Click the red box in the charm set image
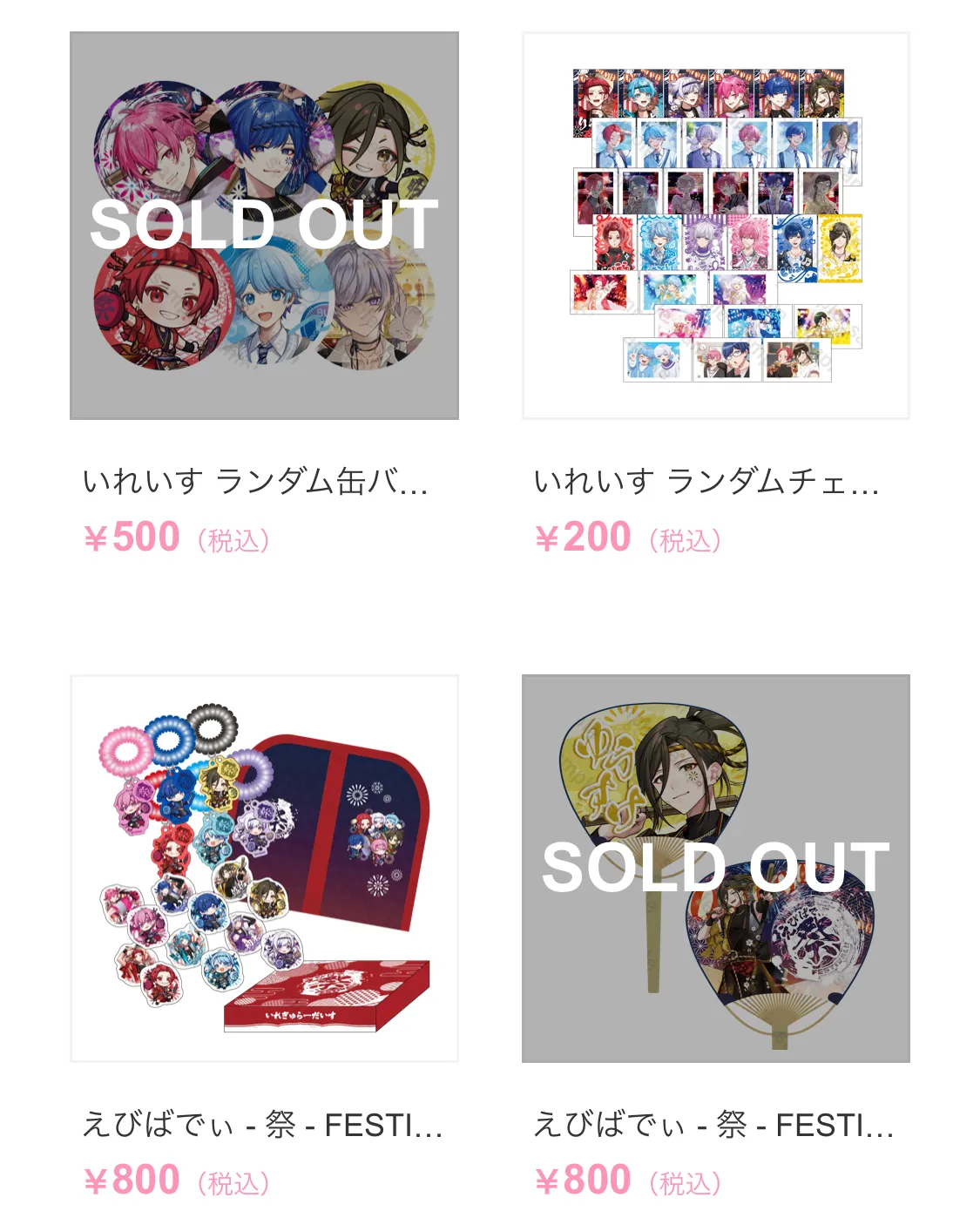The width and height of the screenshot is (980, 1211). pos(327,996)
